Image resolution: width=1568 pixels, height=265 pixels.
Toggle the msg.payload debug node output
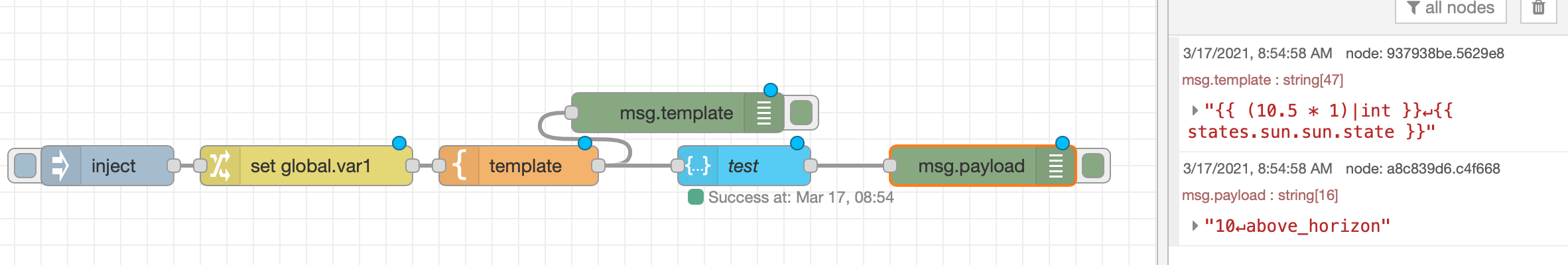click(1092, 166)
